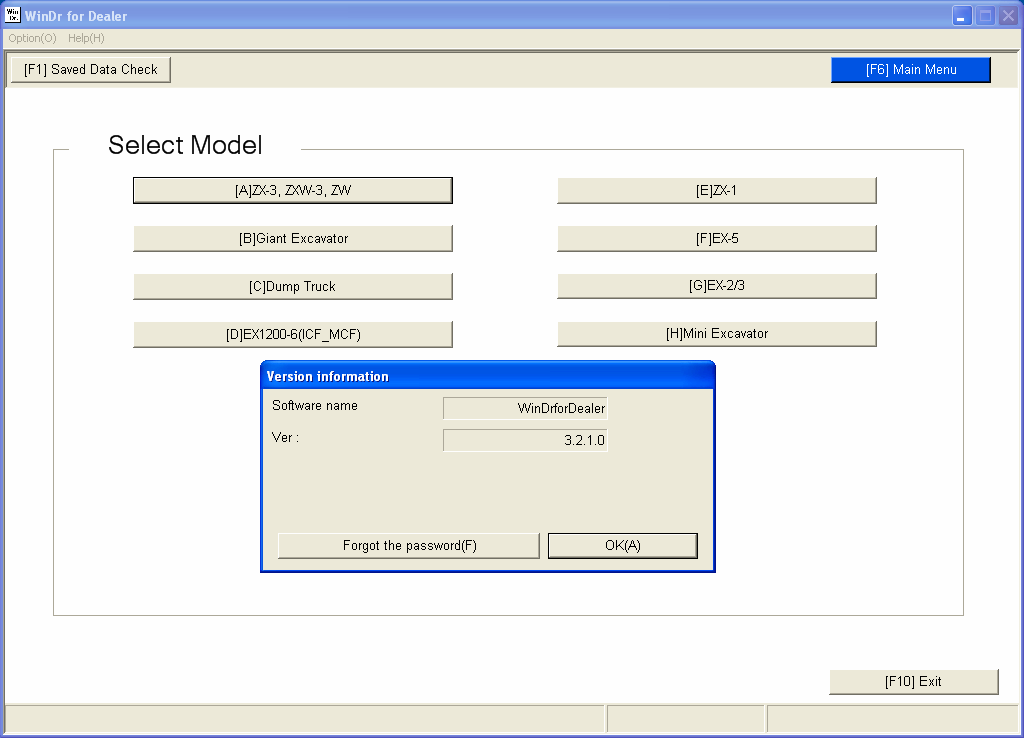This screenshot has width=1024, height=738.
Task: Pick the [H]Mini Excavator model
Action: (x=716, y=334)
